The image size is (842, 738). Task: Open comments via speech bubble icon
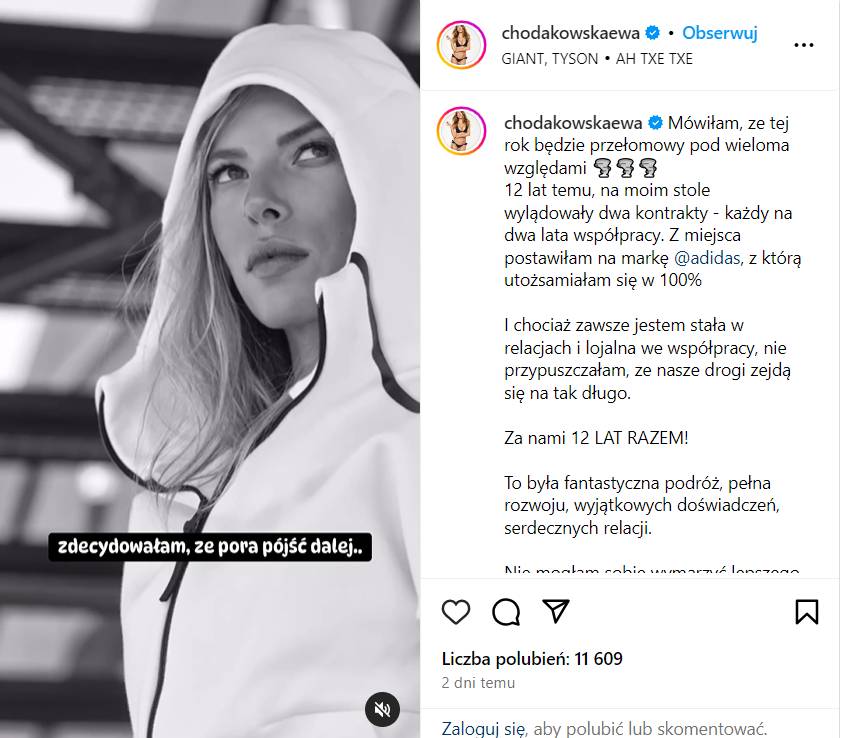coord(506,612)
